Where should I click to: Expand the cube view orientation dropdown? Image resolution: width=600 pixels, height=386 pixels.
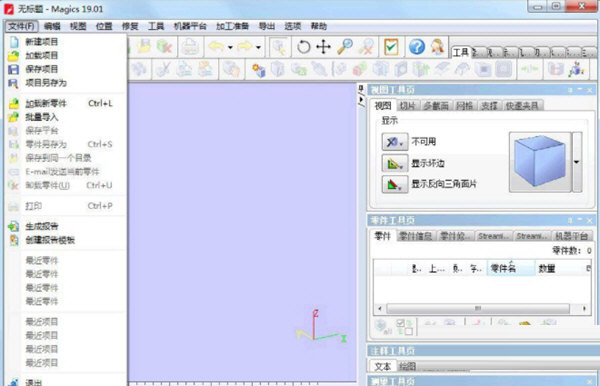(577, 162)
